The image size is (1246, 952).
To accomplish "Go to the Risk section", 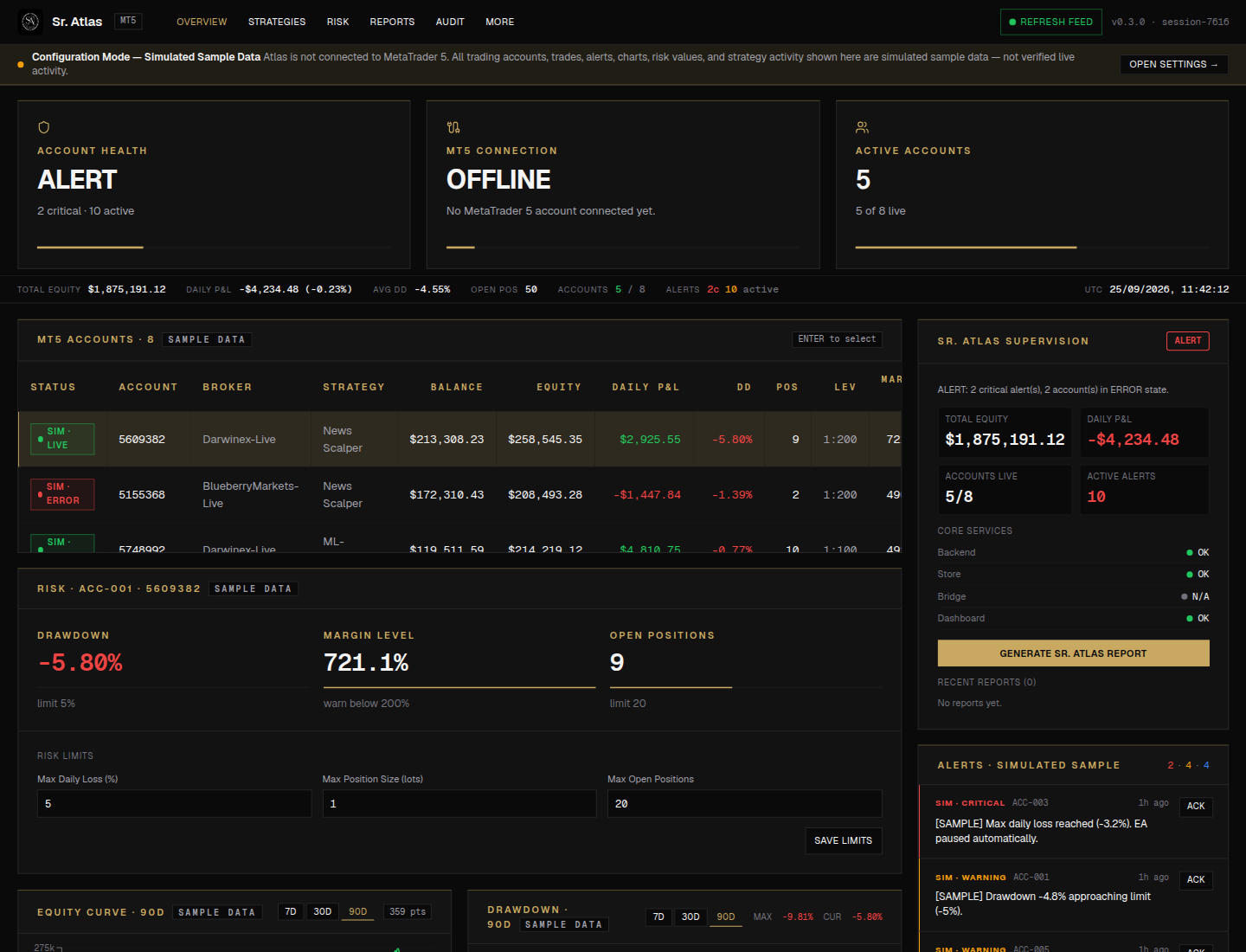I will (x=337, y=22).
